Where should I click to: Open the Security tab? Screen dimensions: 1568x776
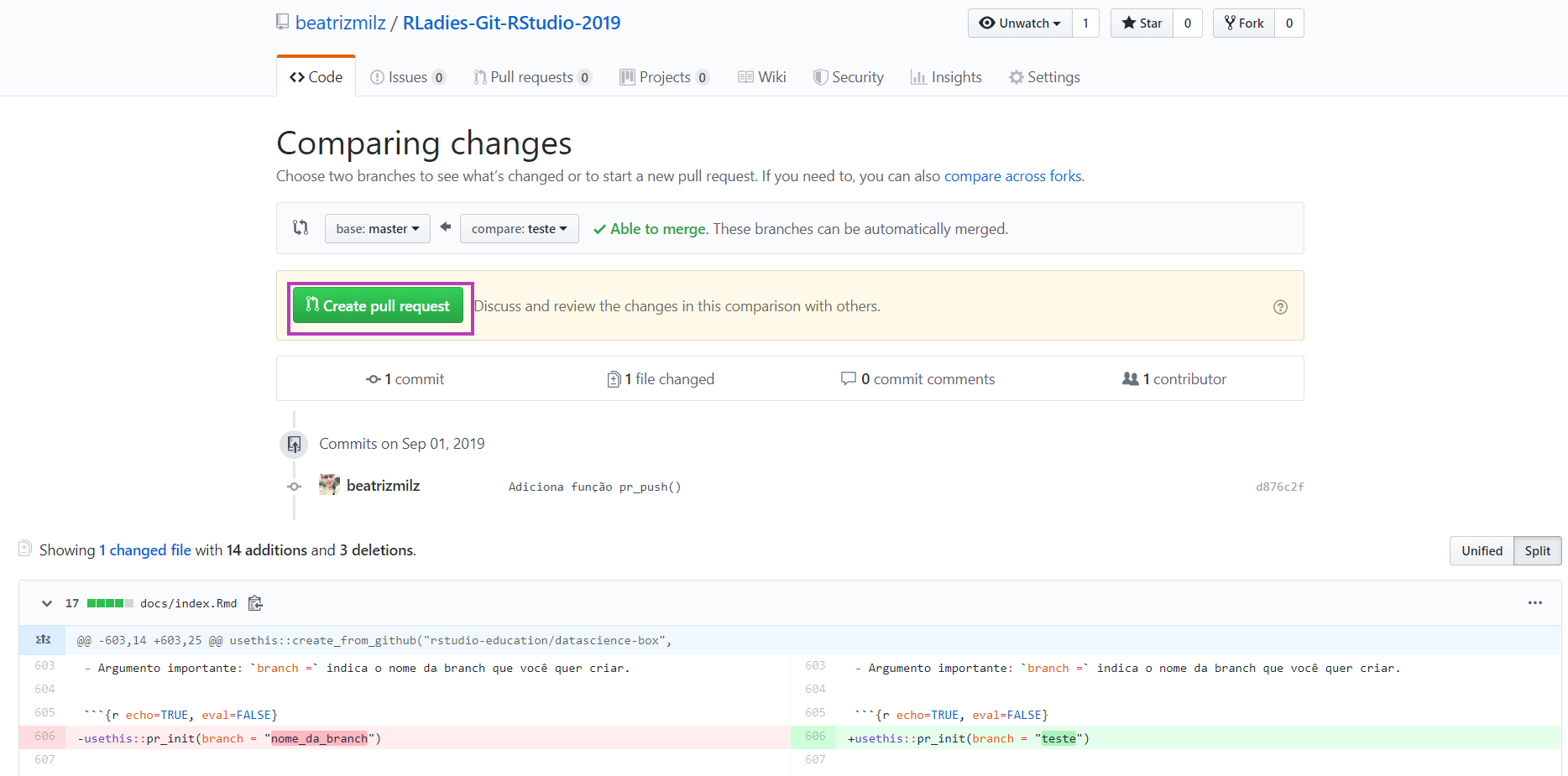pyautogui.click(x=848, y=77)
